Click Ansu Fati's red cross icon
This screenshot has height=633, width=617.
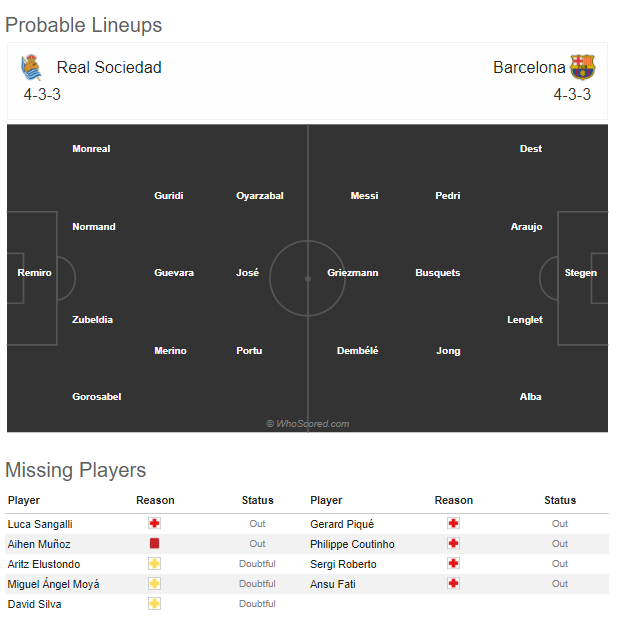coord(453,583)
